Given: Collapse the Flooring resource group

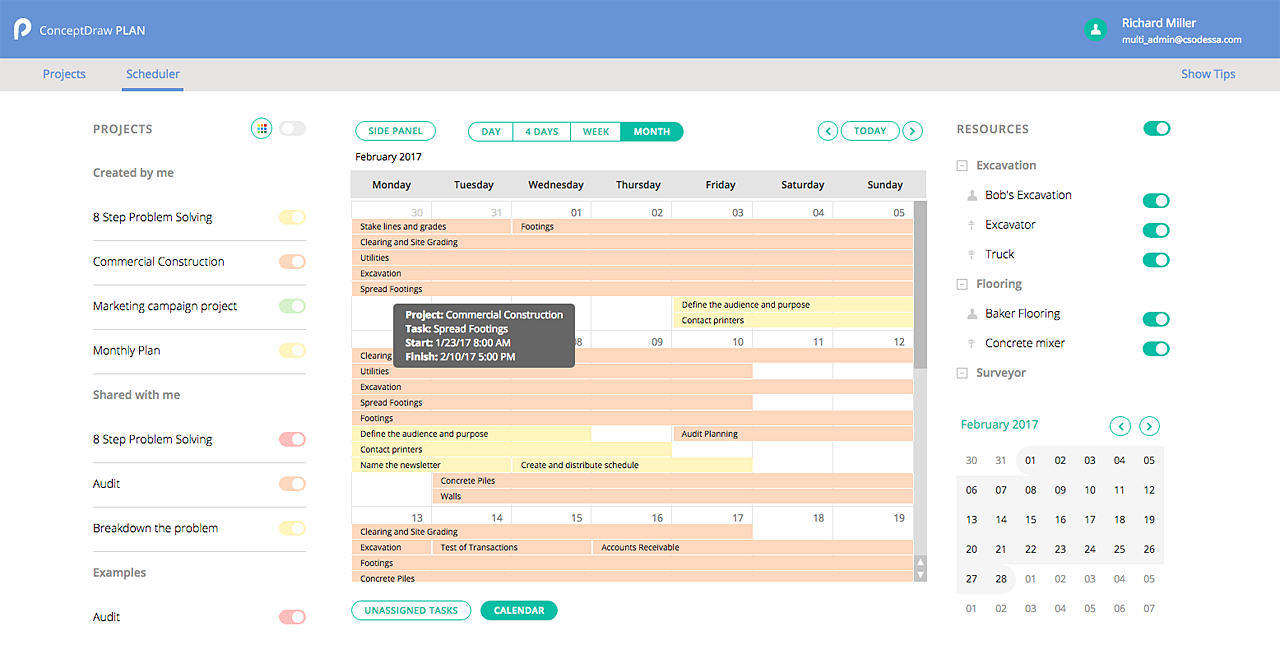Looking at the screenshot, I should point(962,284).
